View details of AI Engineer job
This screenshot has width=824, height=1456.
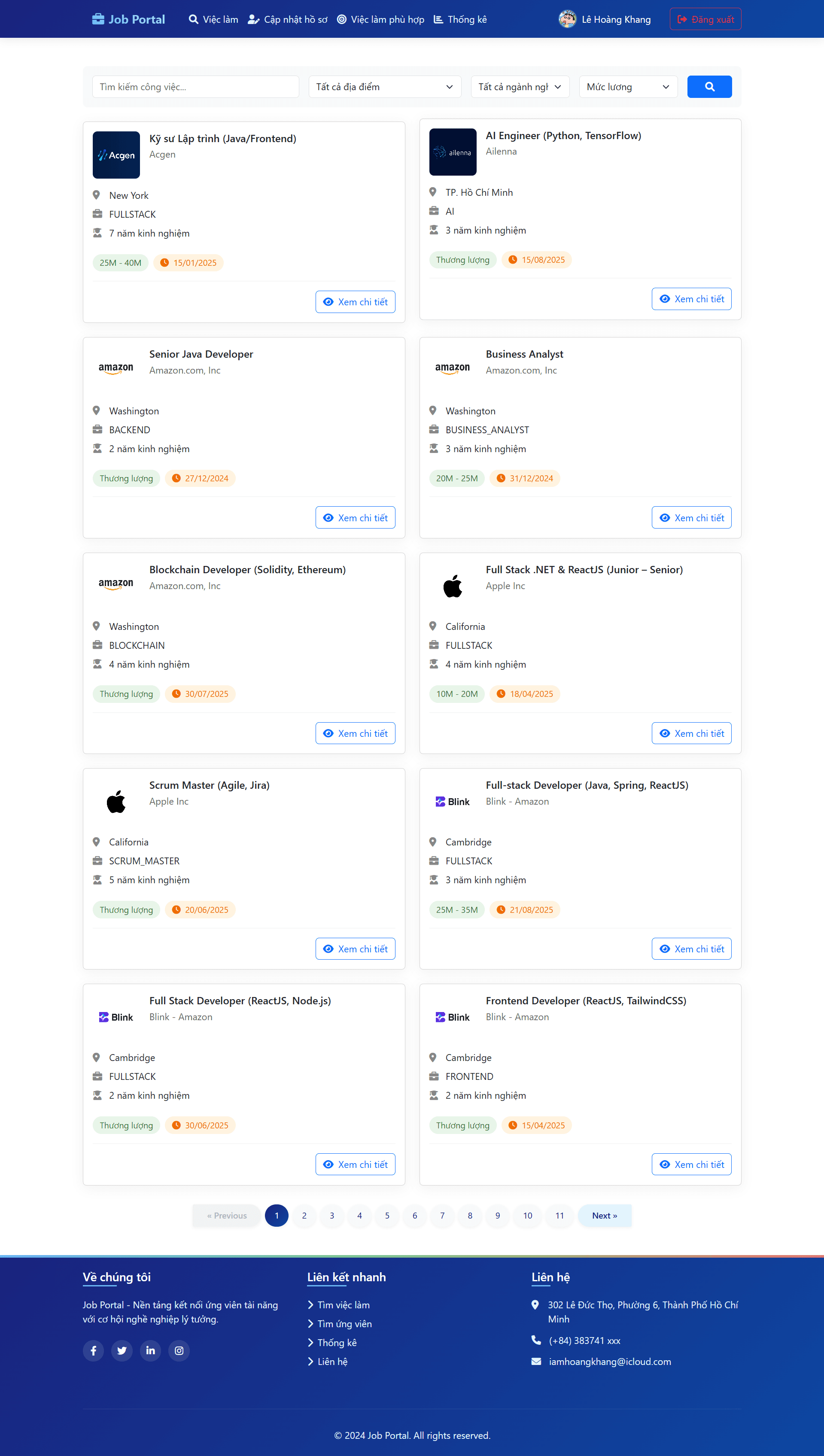(691, 299)
